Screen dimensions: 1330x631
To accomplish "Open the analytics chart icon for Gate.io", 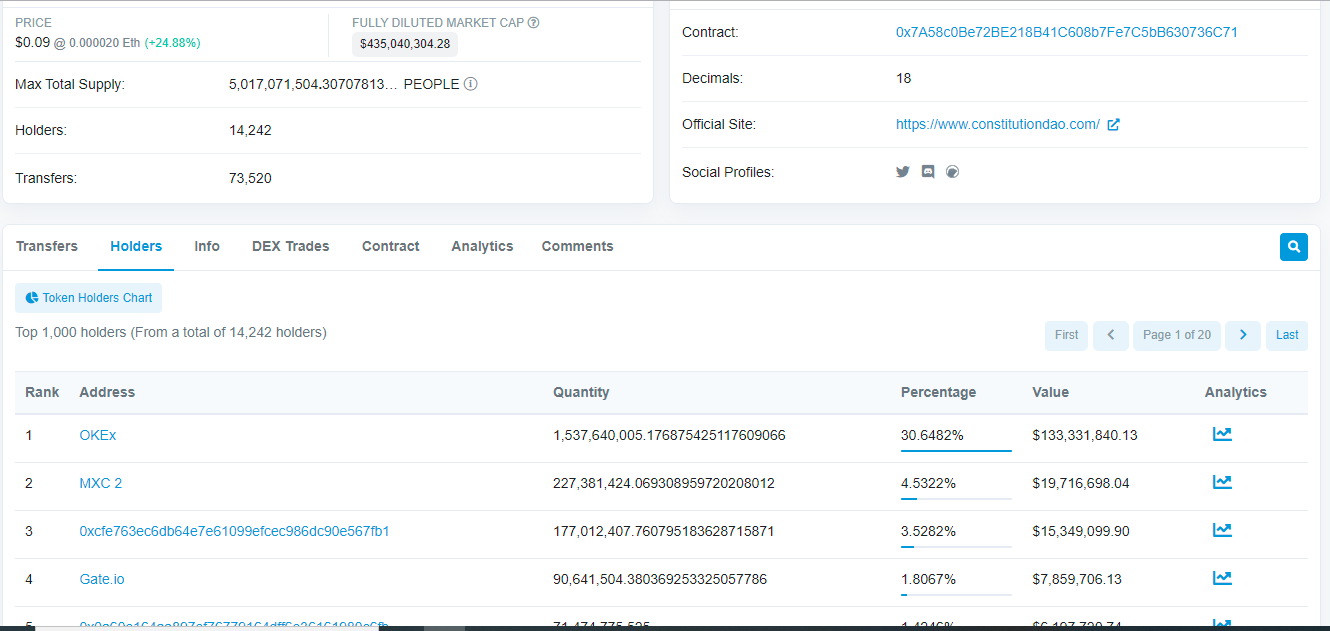I will pos(1221,578).
